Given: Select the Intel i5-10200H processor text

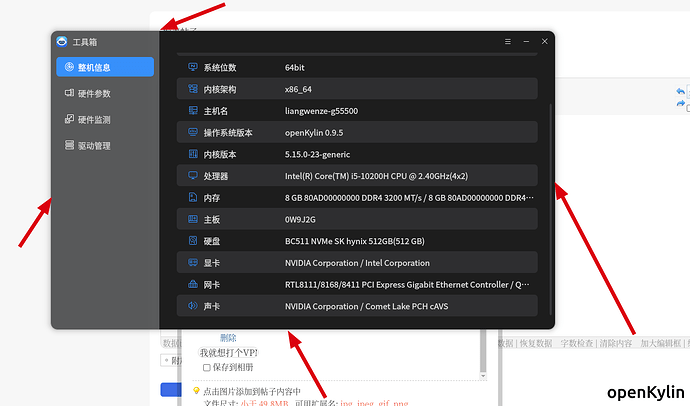Looking at the screenshot, I should 376,176.
